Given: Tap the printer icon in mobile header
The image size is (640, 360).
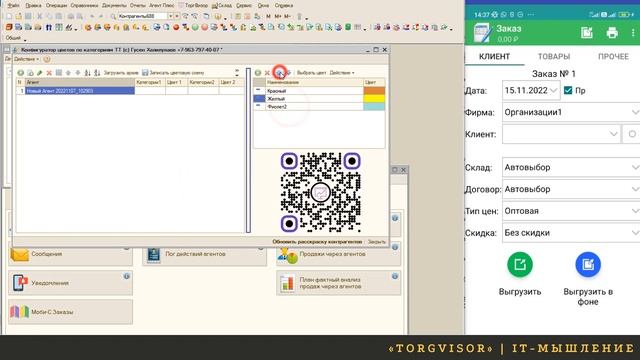Looking at the screenshot, I should pyautogui.click(x=612, y=33).
